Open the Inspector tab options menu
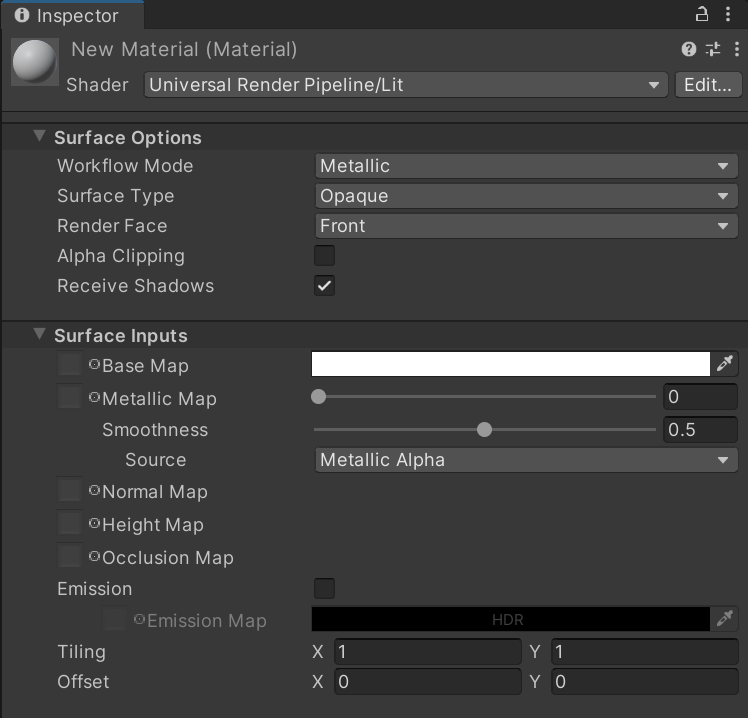The width and height of the screenshot is (748, 718). (728, 14)
